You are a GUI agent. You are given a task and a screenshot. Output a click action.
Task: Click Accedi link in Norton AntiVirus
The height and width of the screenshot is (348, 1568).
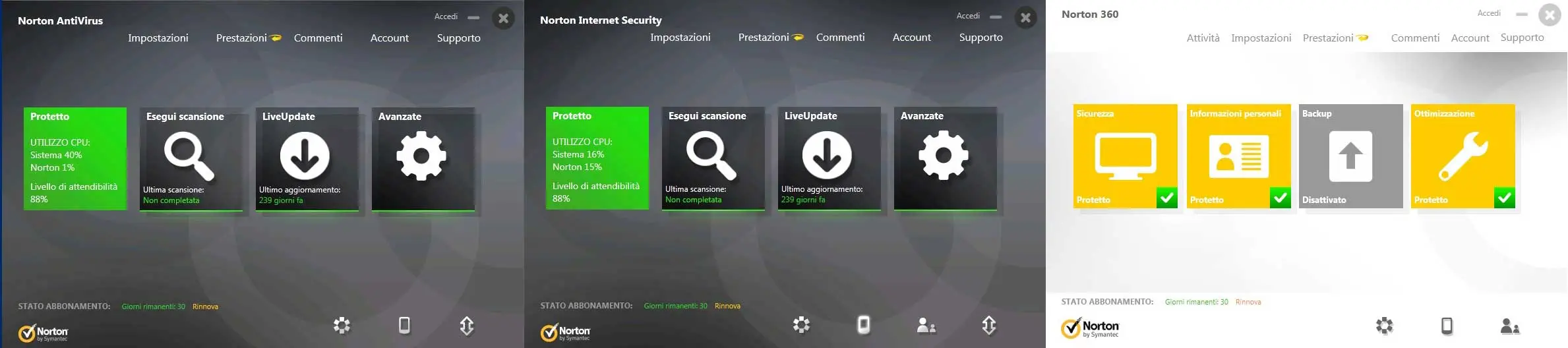coord(446,16)
